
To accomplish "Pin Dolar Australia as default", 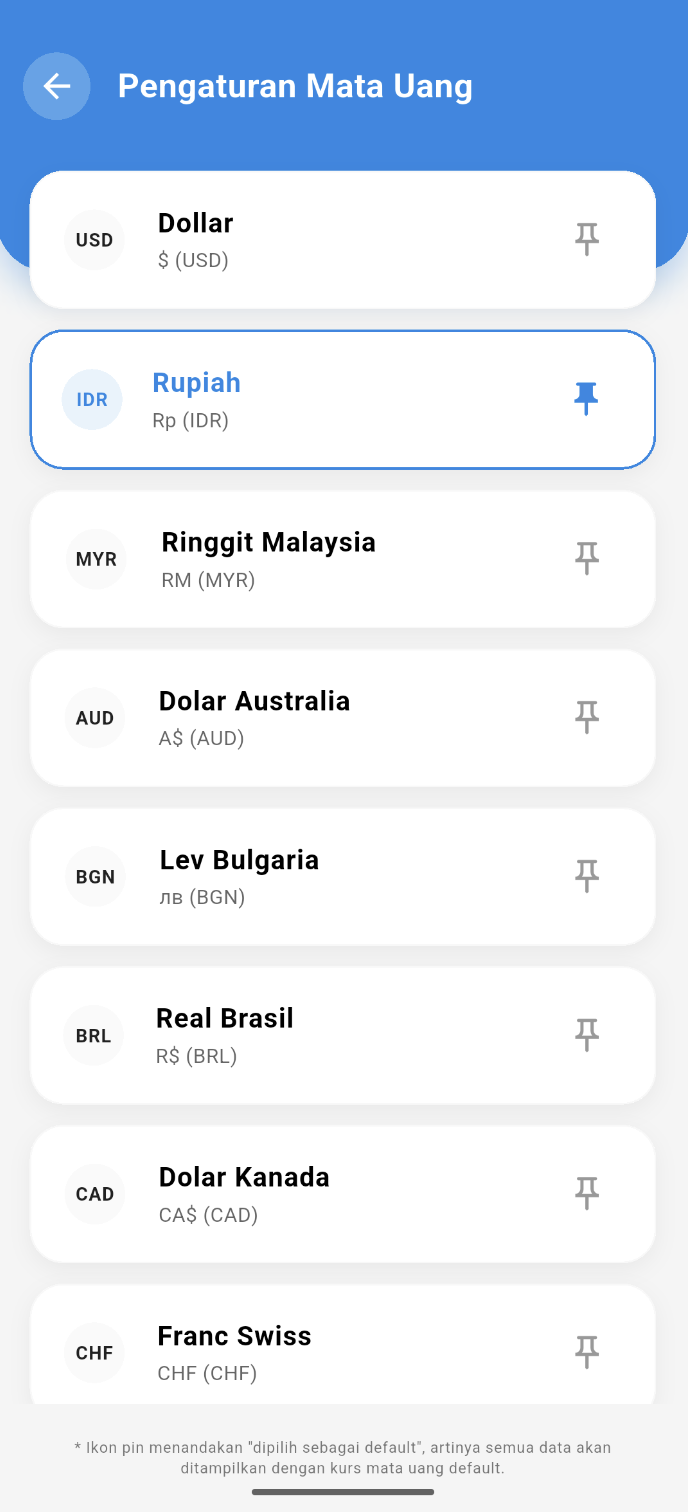I will [587, 717].
